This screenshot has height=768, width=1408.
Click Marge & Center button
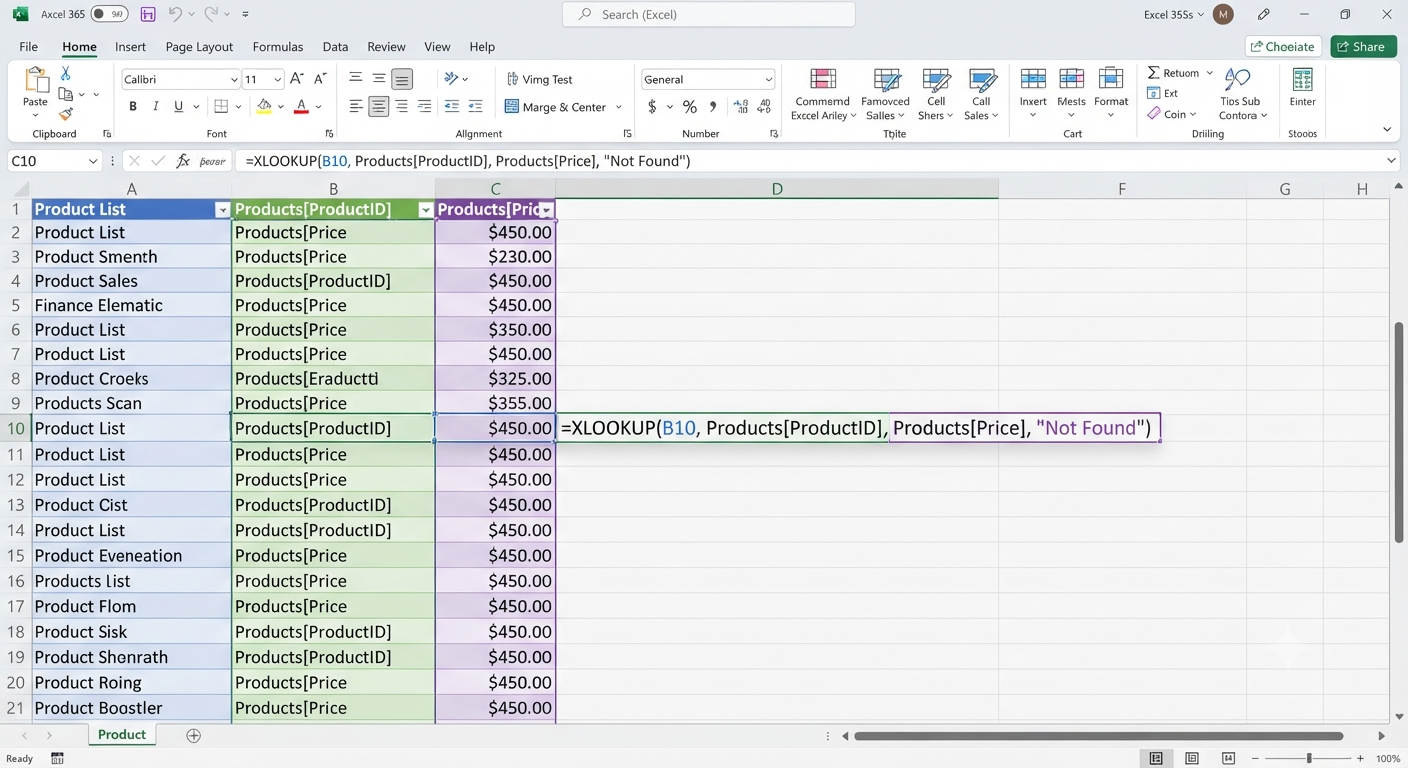click(556, 107)
